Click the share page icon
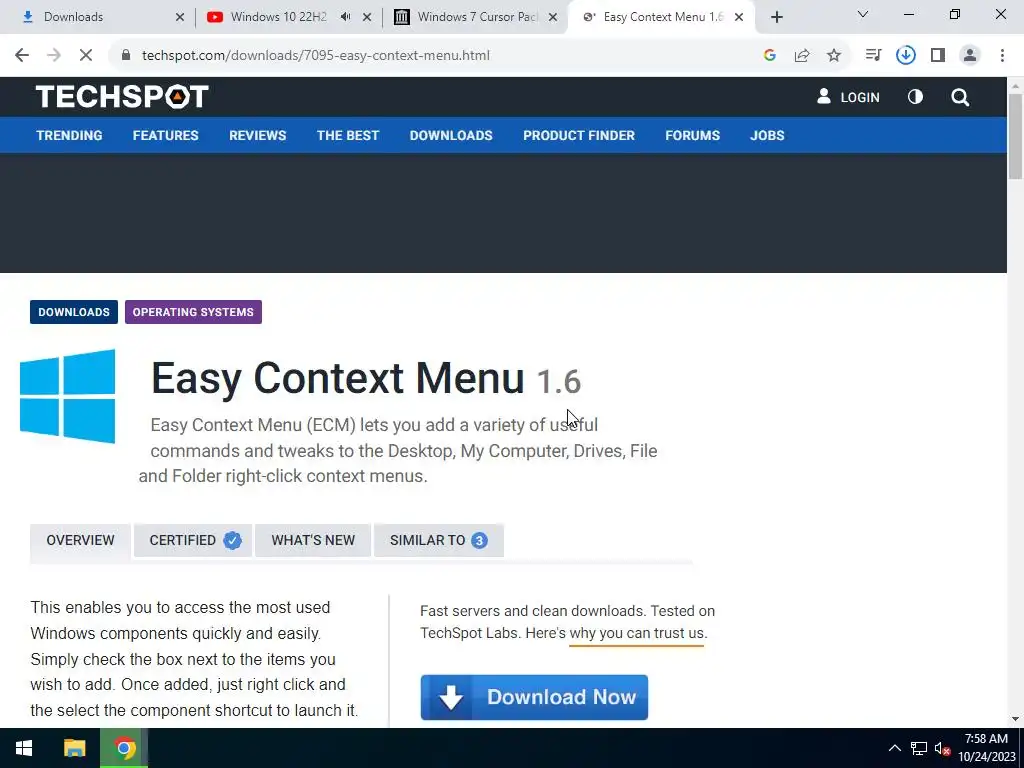The width and height of the screenshot is (1024, 768). [x=802, y=56]
